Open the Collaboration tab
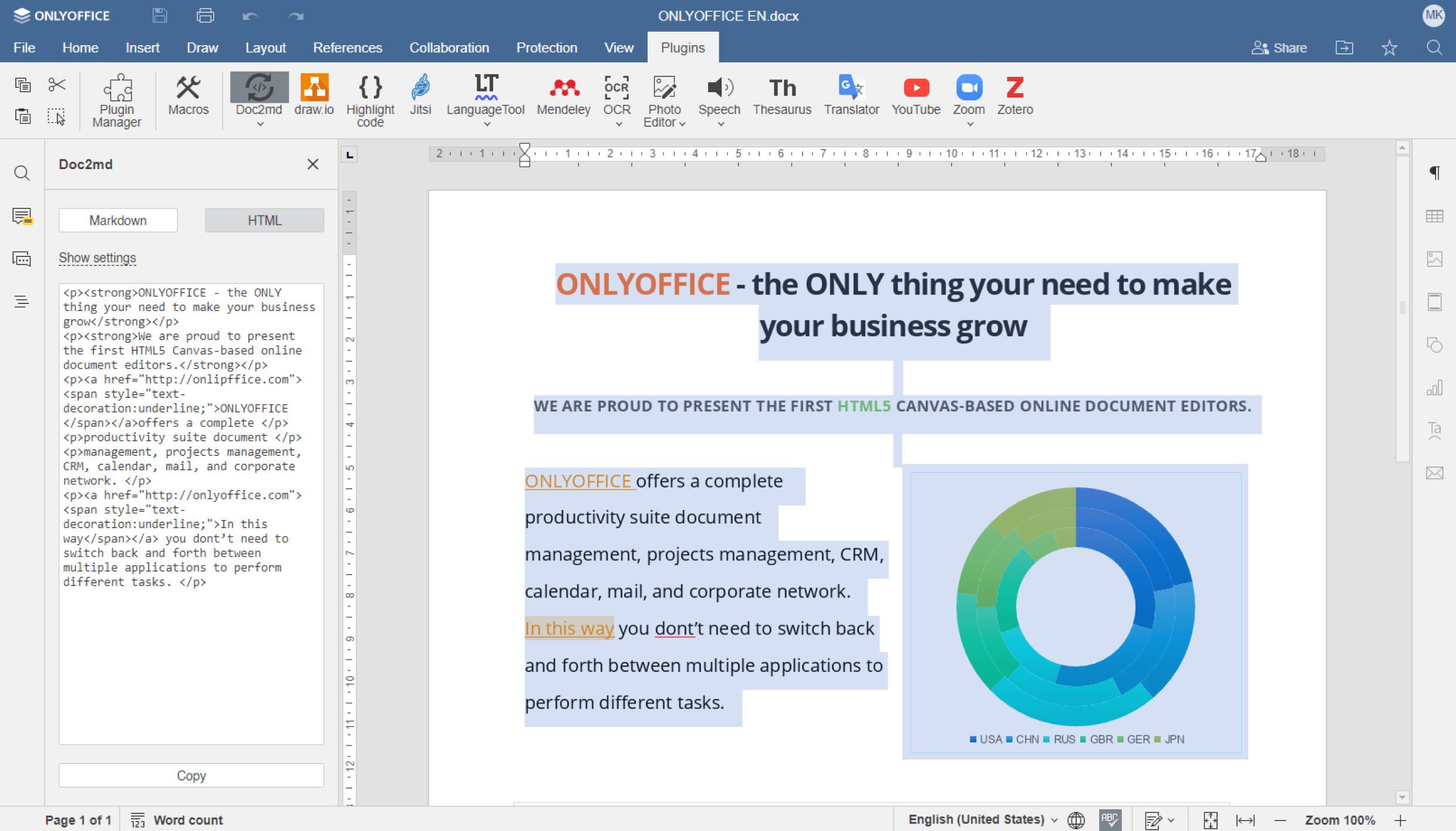The height and width of the screenshot is (831, 1456). pyautogui.click(x=449, y=48)
